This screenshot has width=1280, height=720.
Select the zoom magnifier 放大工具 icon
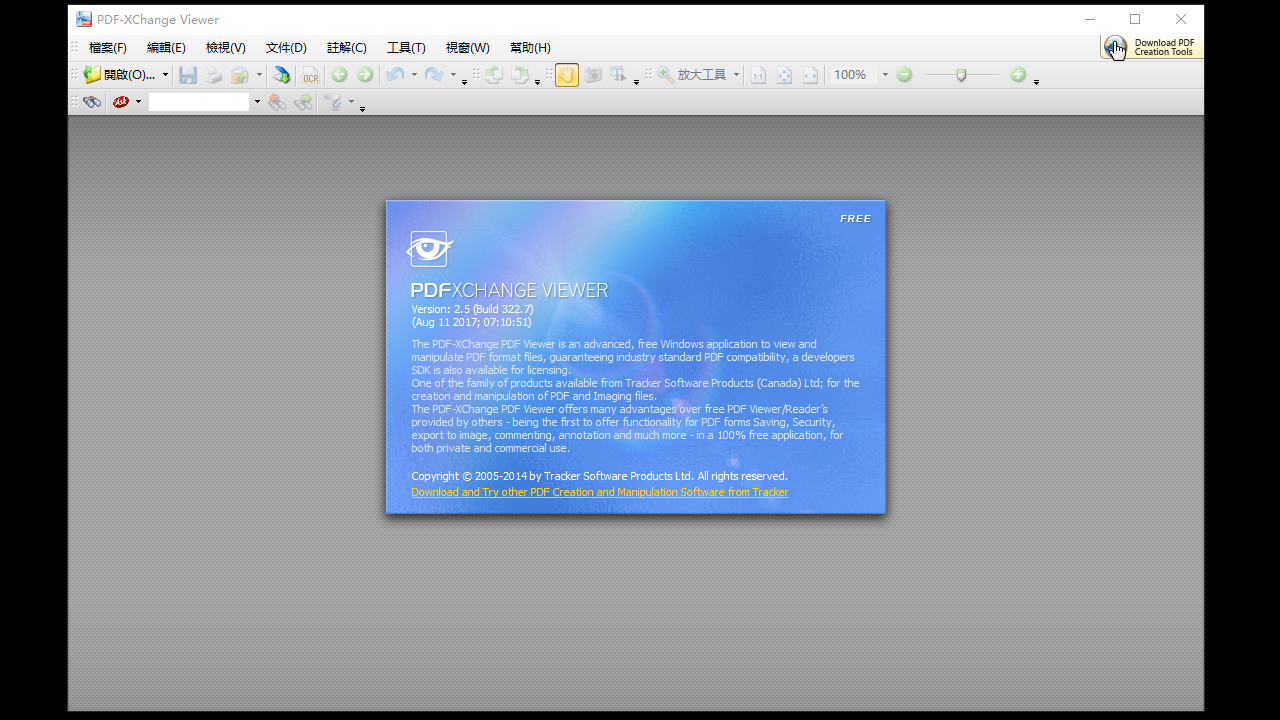664,74
